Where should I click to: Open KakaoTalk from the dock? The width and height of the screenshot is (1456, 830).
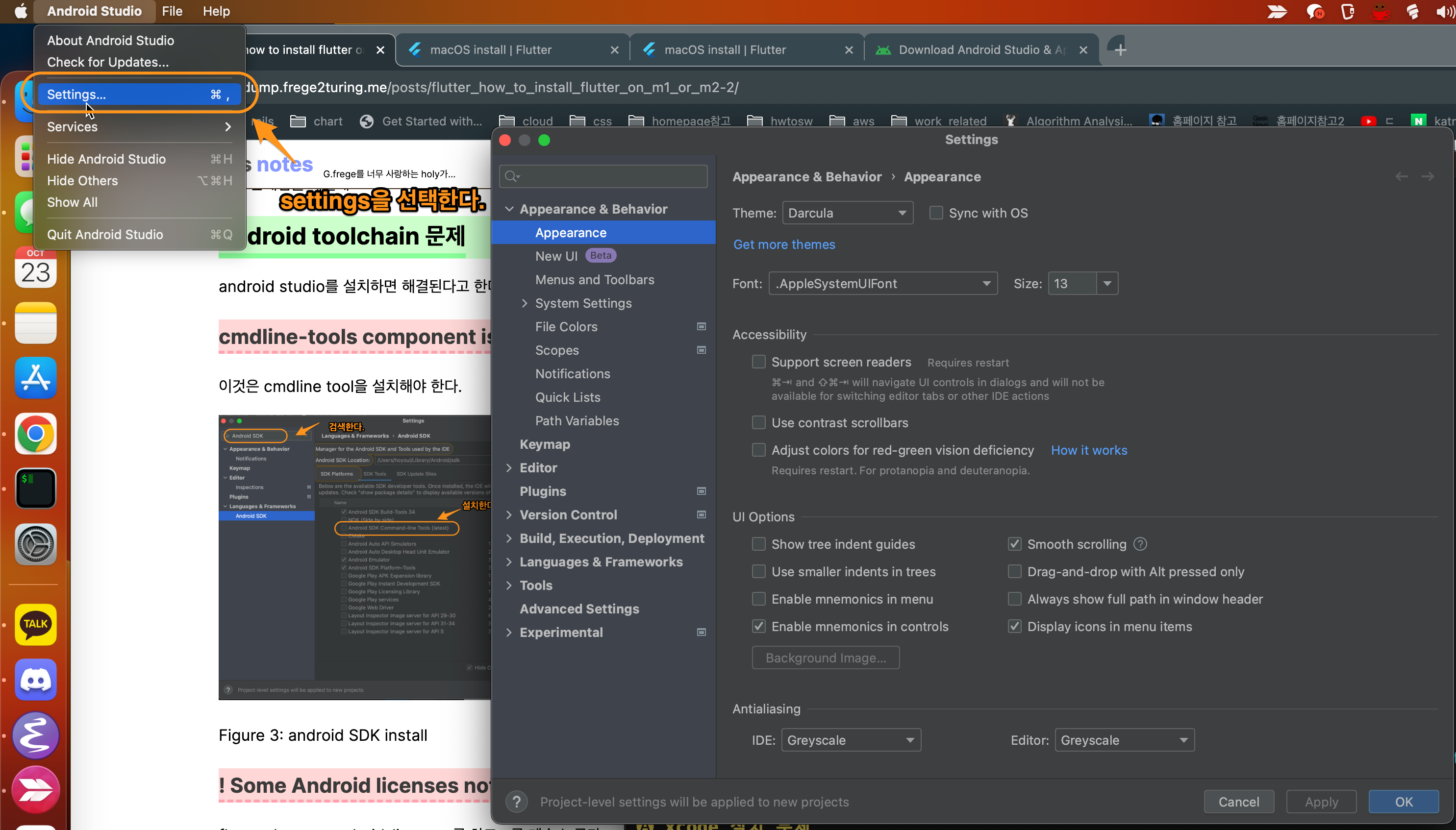35,624
